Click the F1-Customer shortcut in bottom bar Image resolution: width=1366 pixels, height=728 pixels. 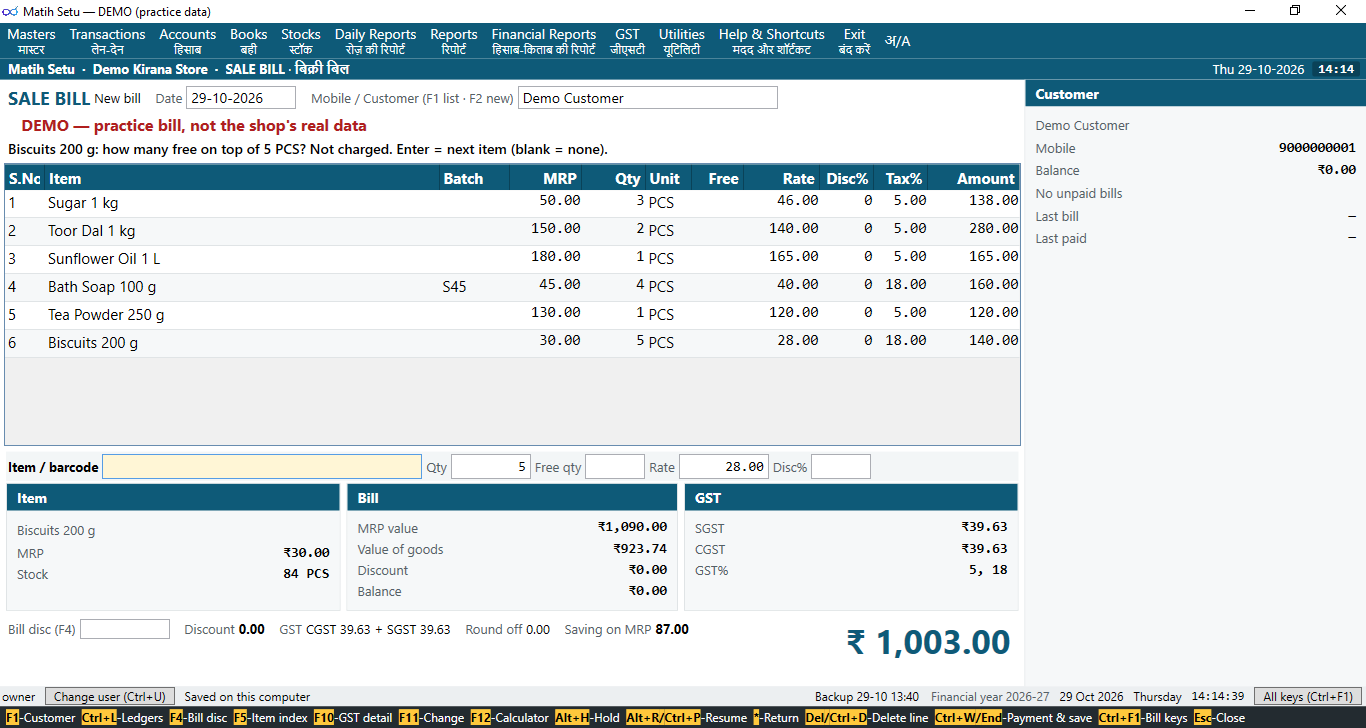(x=40, y=718)
